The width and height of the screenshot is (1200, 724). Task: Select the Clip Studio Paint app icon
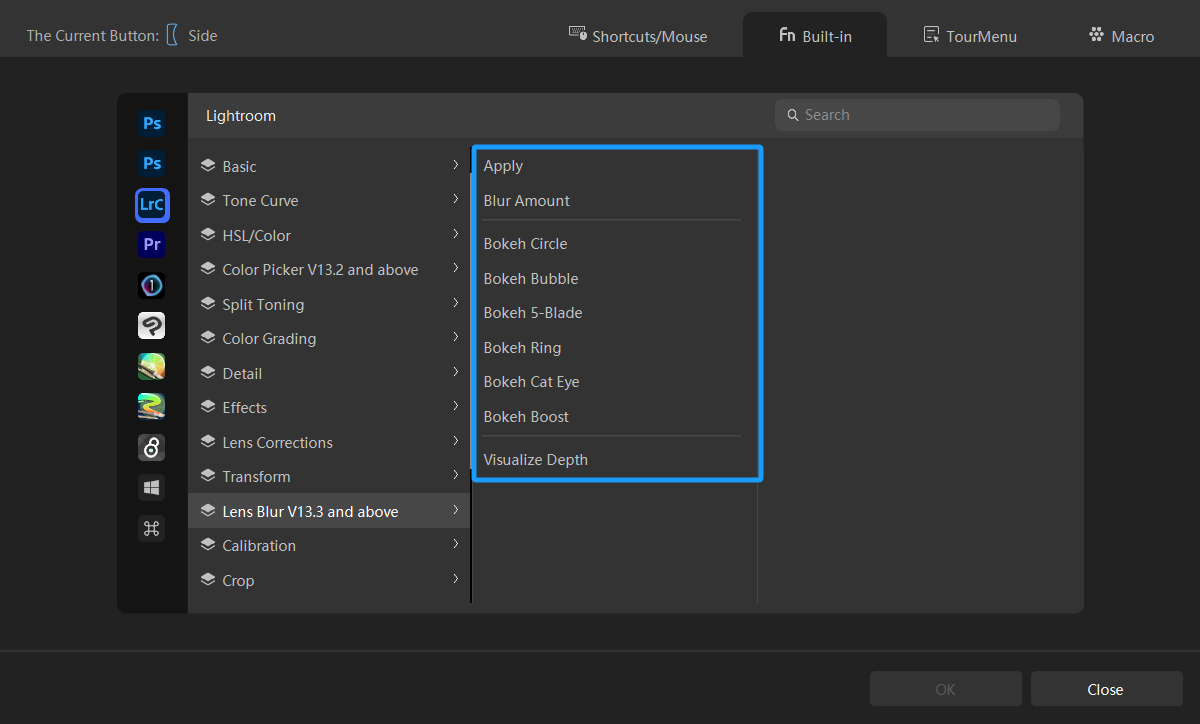tap(152, 326)
